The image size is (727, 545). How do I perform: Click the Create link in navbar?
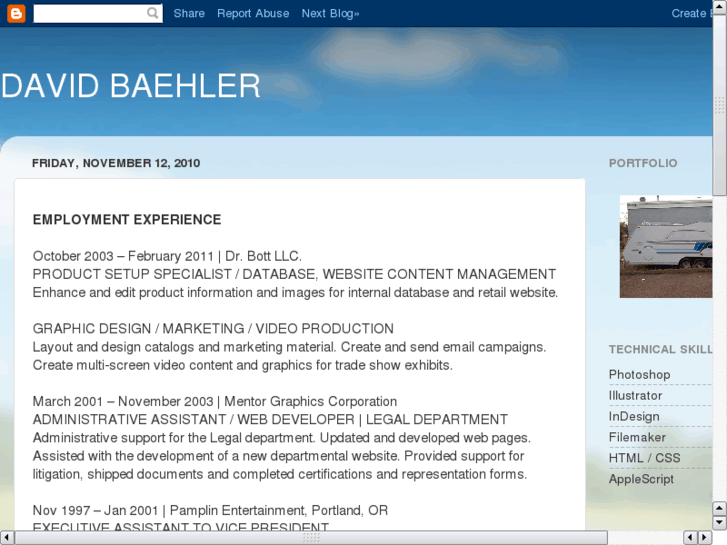(691, 13)
